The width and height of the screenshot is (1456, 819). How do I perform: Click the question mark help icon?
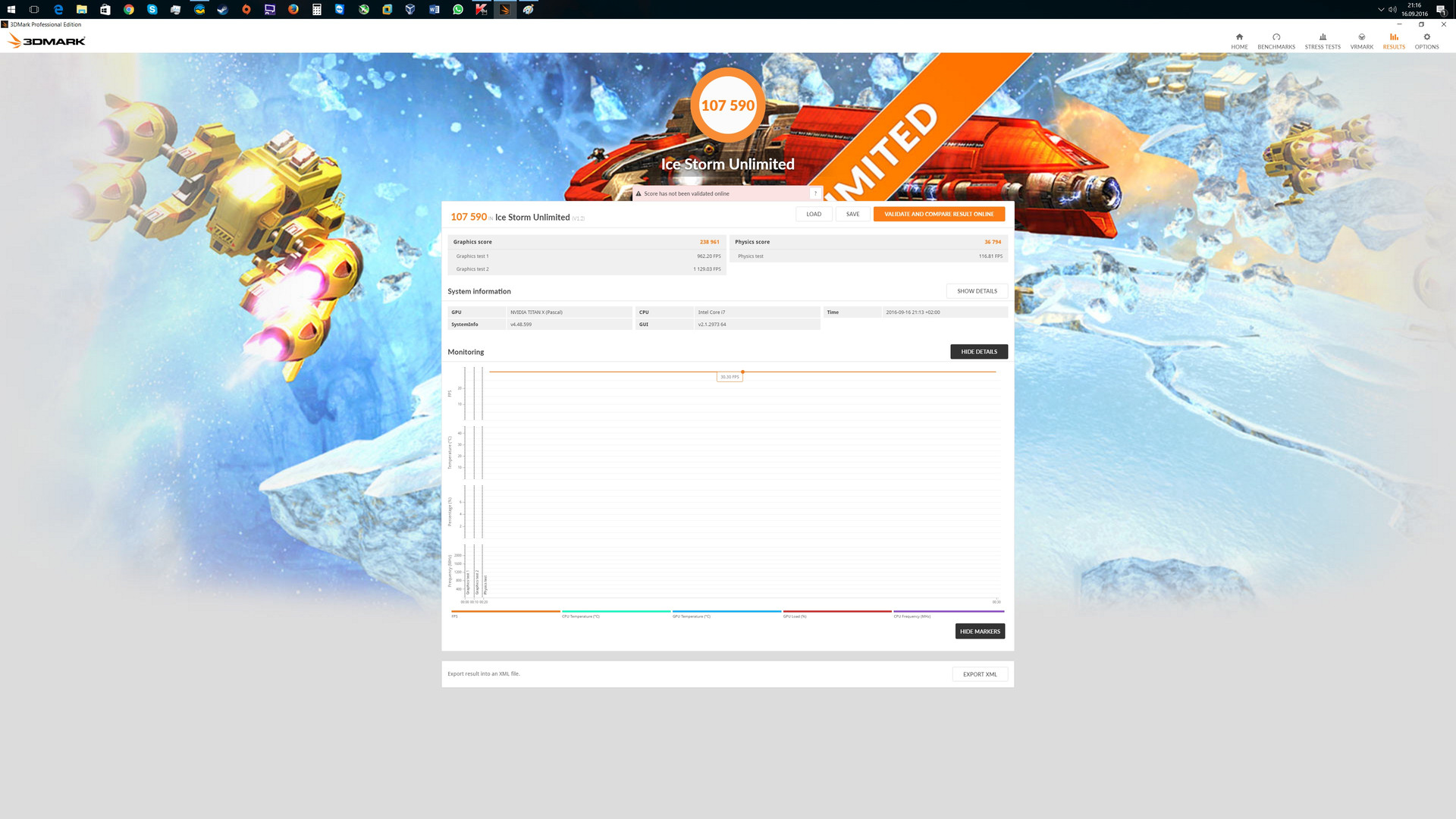815,193
